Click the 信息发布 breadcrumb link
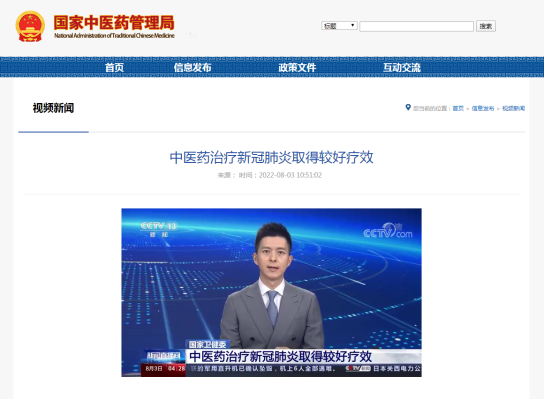544x399 pixels. (483, 109)
